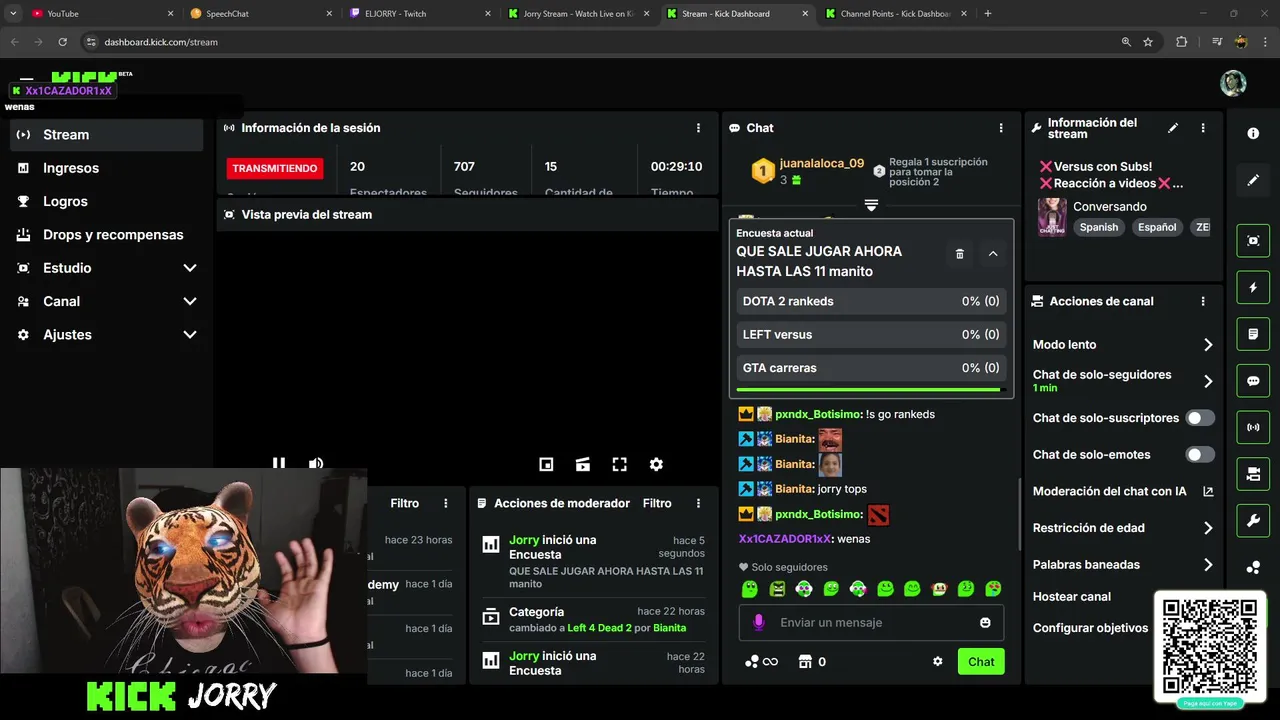Open three-dot menu of Acciones de canal
The image size is (1280, 720).
[1203, 301]
